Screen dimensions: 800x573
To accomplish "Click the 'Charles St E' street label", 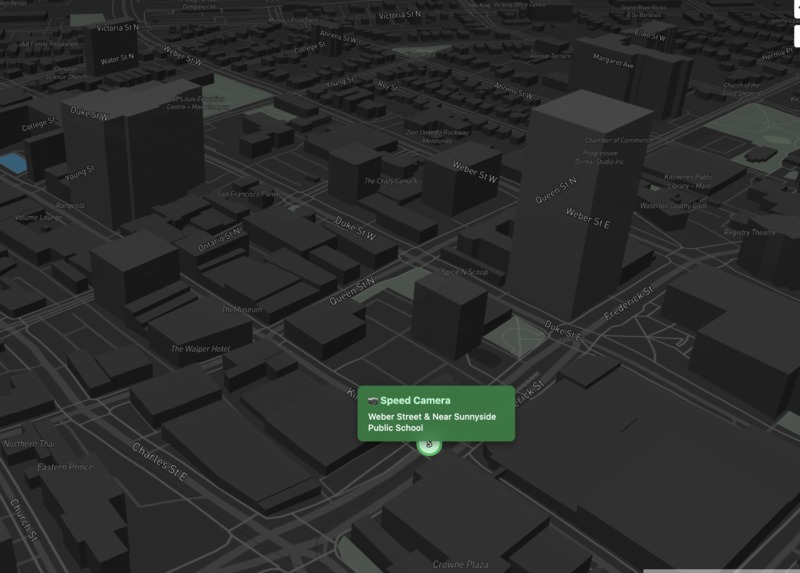I will [160, 462].
